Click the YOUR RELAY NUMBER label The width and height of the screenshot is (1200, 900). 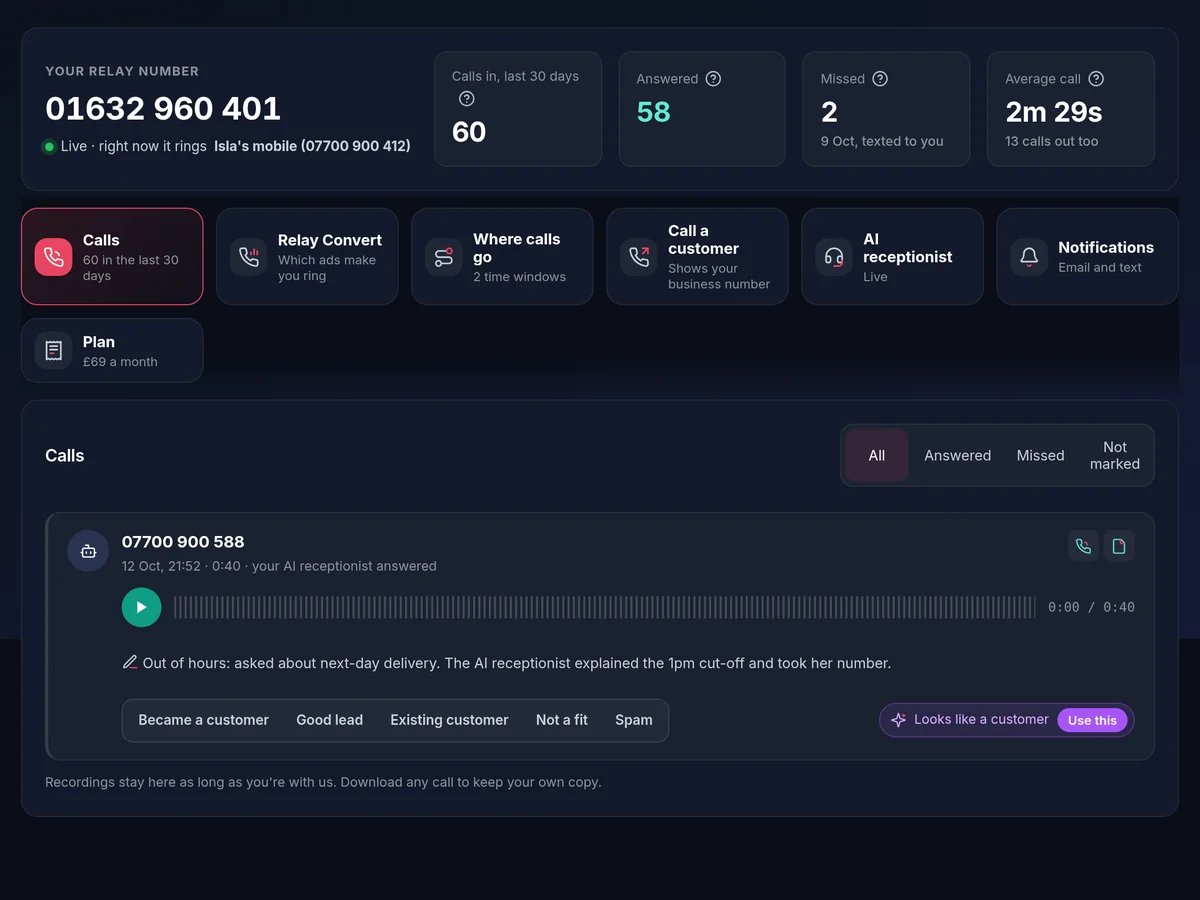122,71
